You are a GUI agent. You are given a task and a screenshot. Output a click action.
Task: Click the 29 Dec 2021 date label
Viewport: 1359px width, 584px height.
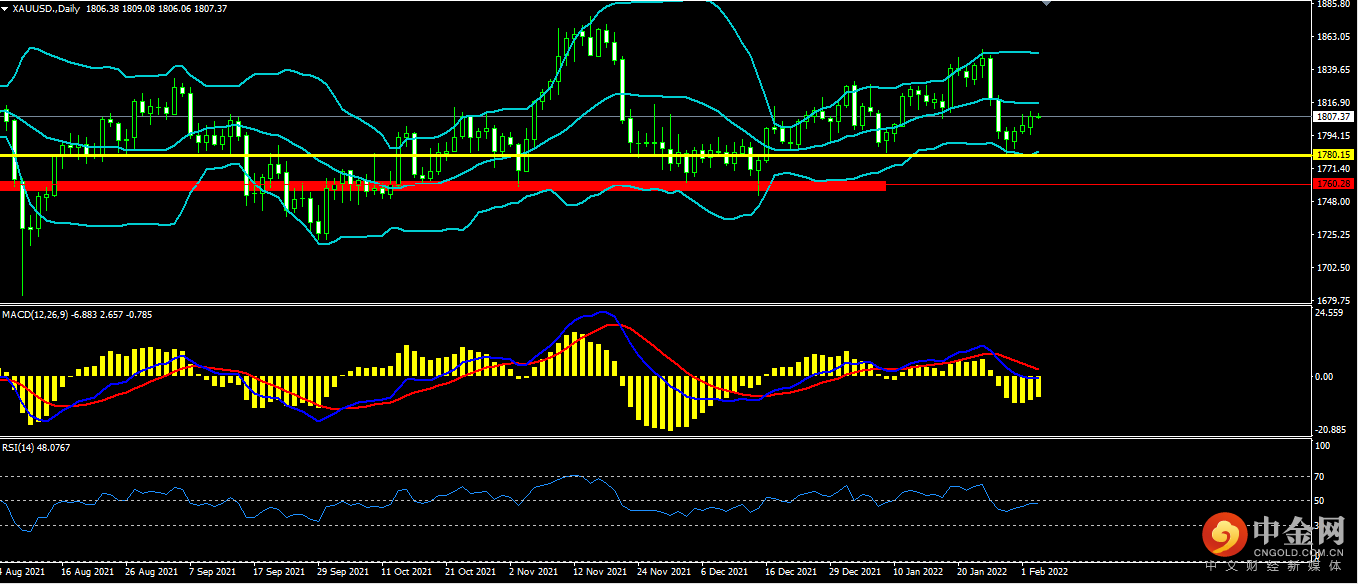click(x=854, y=573)
